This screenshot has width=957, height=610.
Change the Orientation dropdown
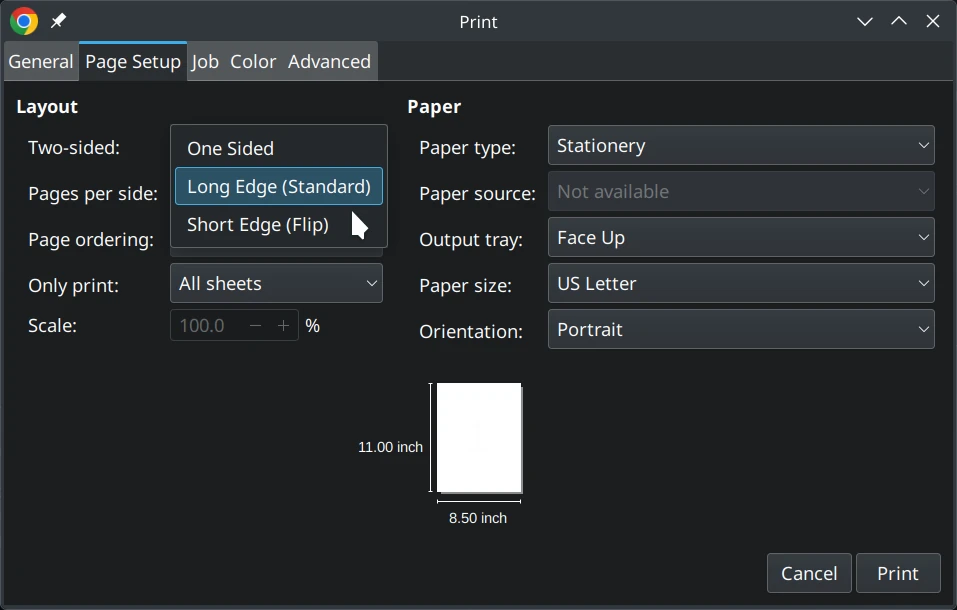click(741, 330)
